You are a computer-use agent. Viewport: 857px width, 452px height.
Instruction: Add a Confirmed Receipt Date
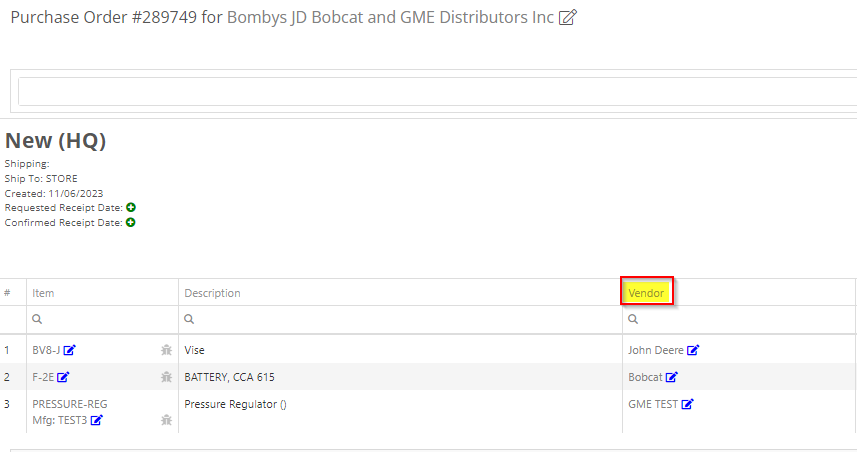tap(131, 222)
